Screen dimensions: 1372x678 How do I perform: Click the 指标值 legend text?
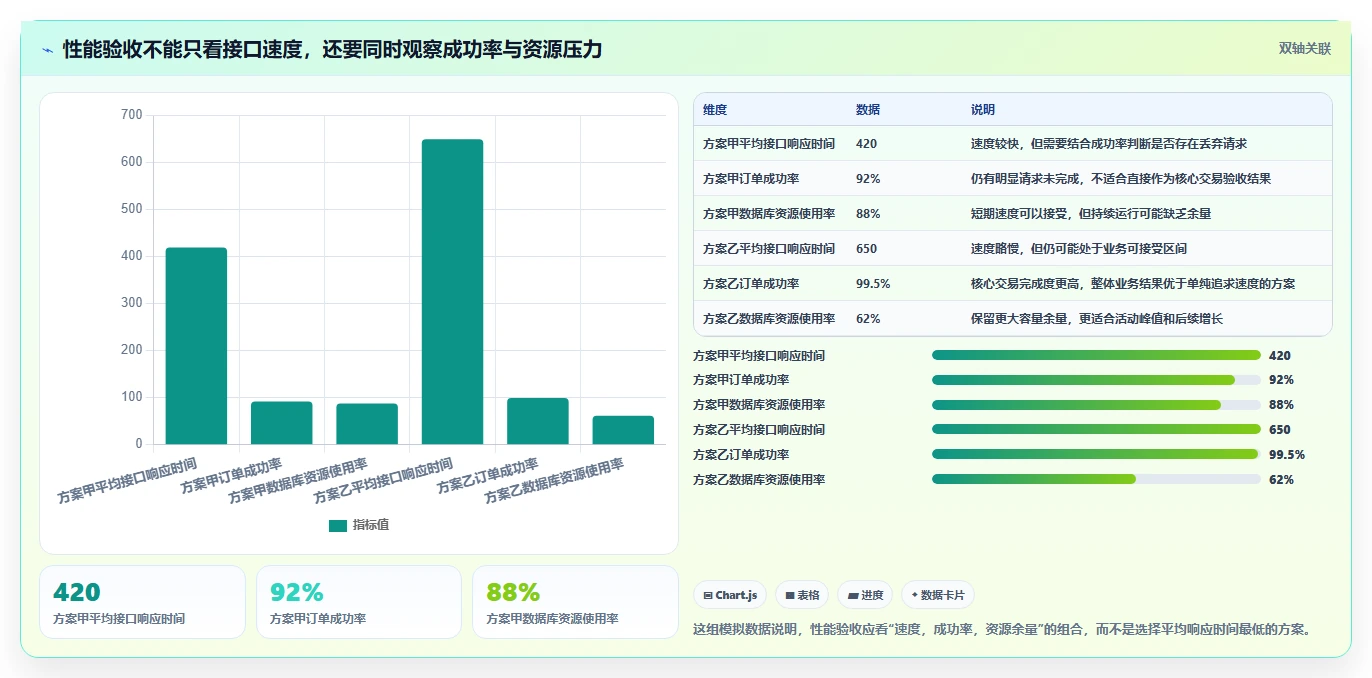371,525
